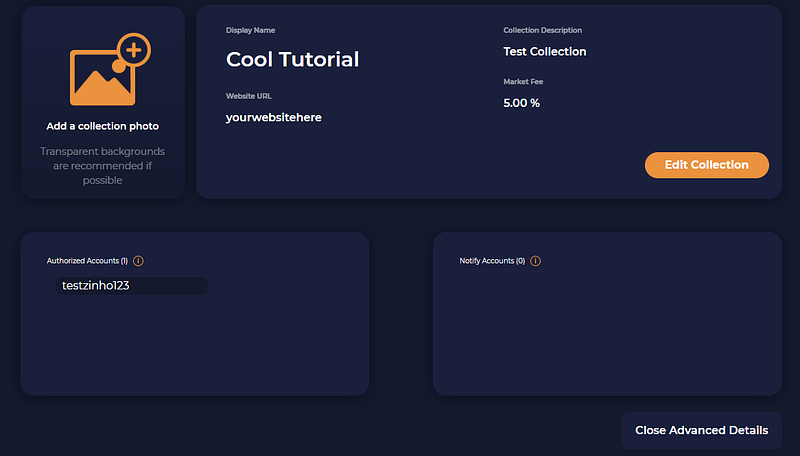Viewport: 800px width, 456px height.
Task: Click the "Authorized Accounts (1)" label
Action: coord(87,261)
